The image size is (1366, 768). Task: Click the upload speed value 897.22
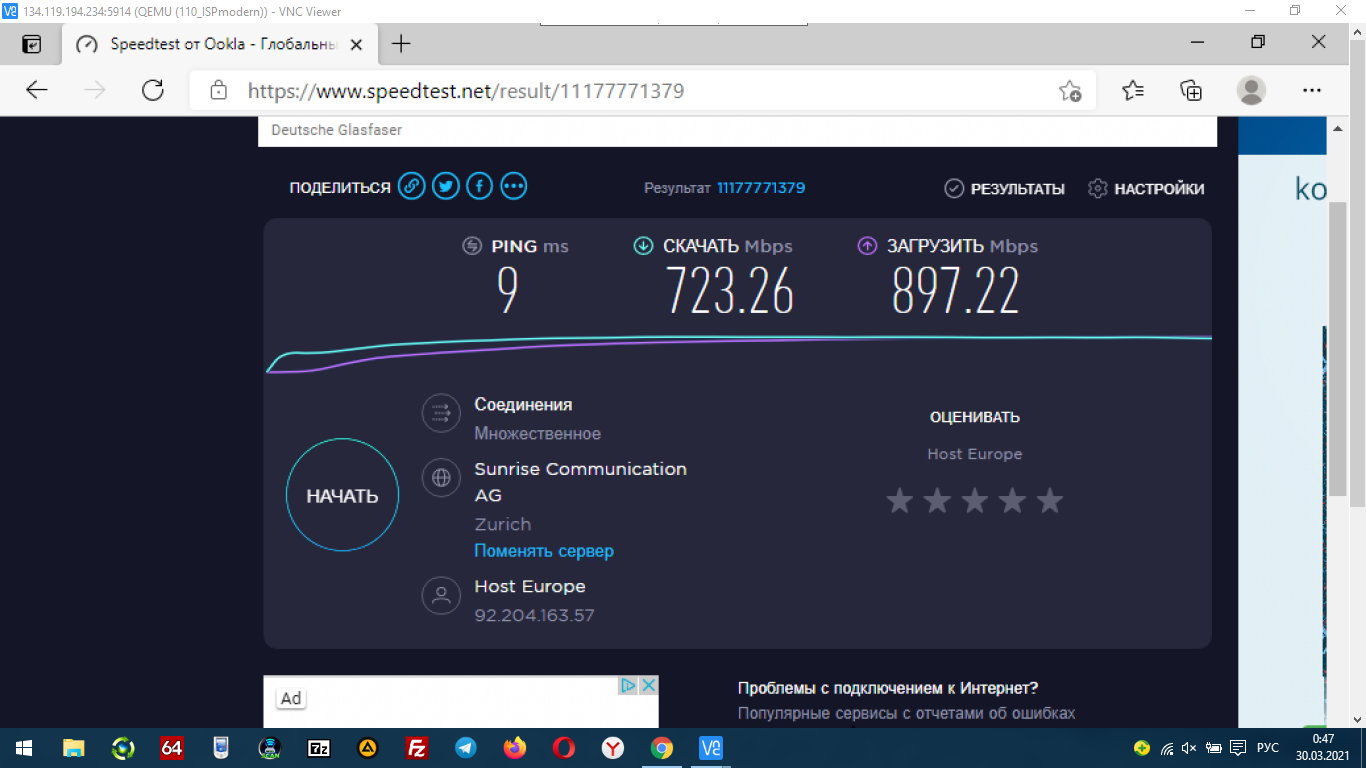956,291
